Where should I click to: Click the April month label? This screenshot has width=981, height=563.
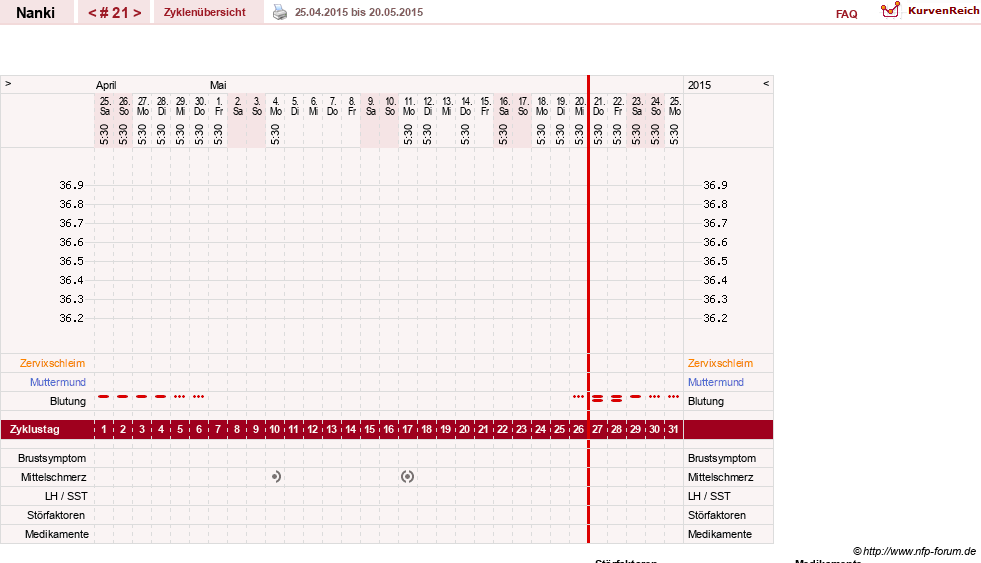(x=106, y=85)
